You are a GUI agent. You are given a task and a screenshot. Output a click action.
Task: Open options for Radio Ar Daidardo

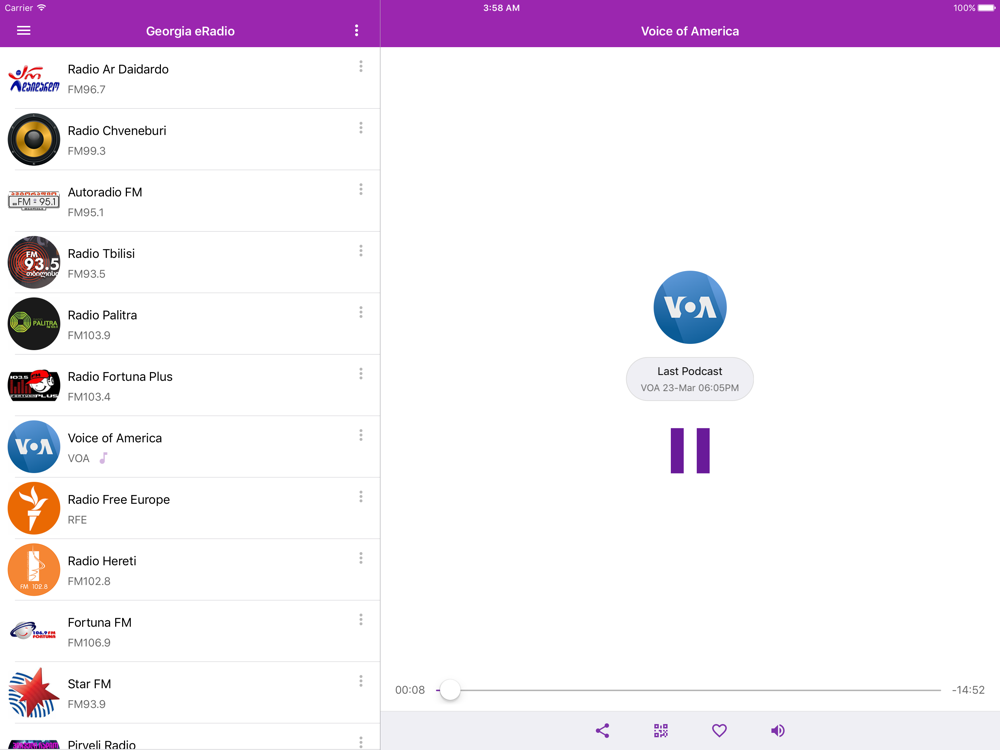click(361, 66)
